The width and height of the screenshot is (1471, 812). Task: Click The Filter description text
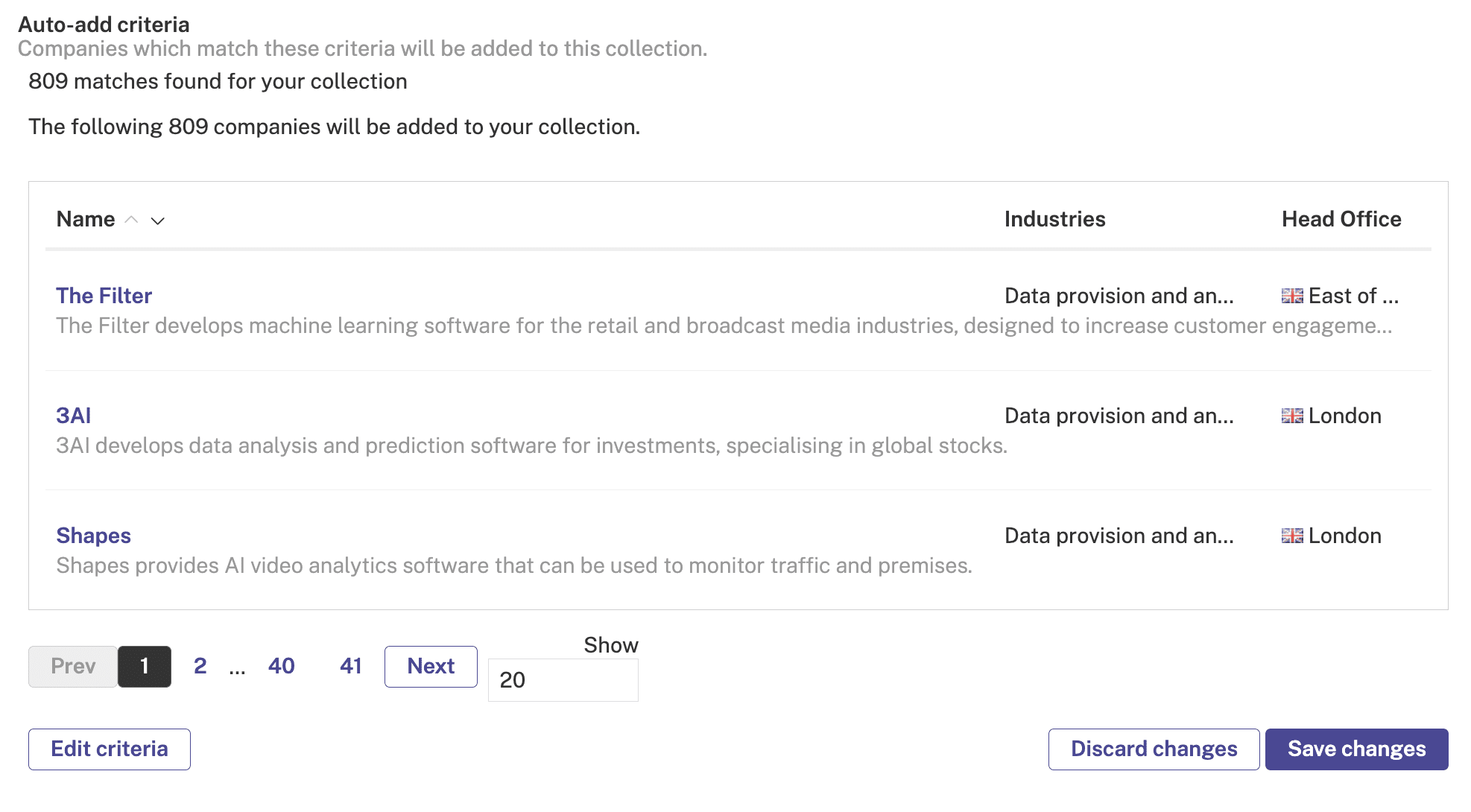pos(724,326)
